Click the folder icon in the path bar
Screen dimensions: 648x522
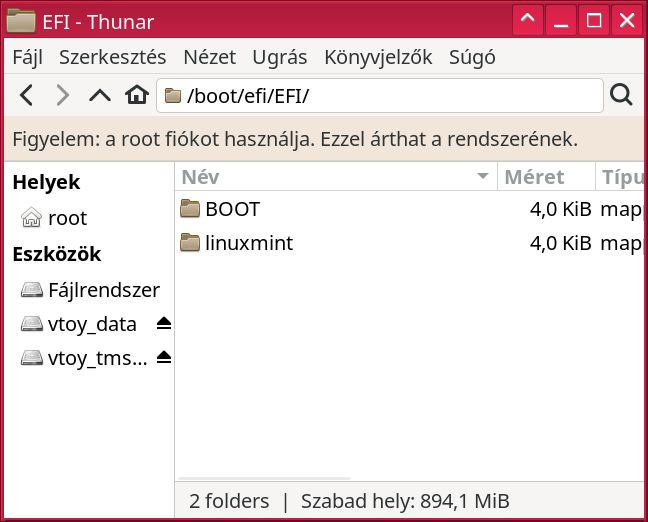(173, 95)
